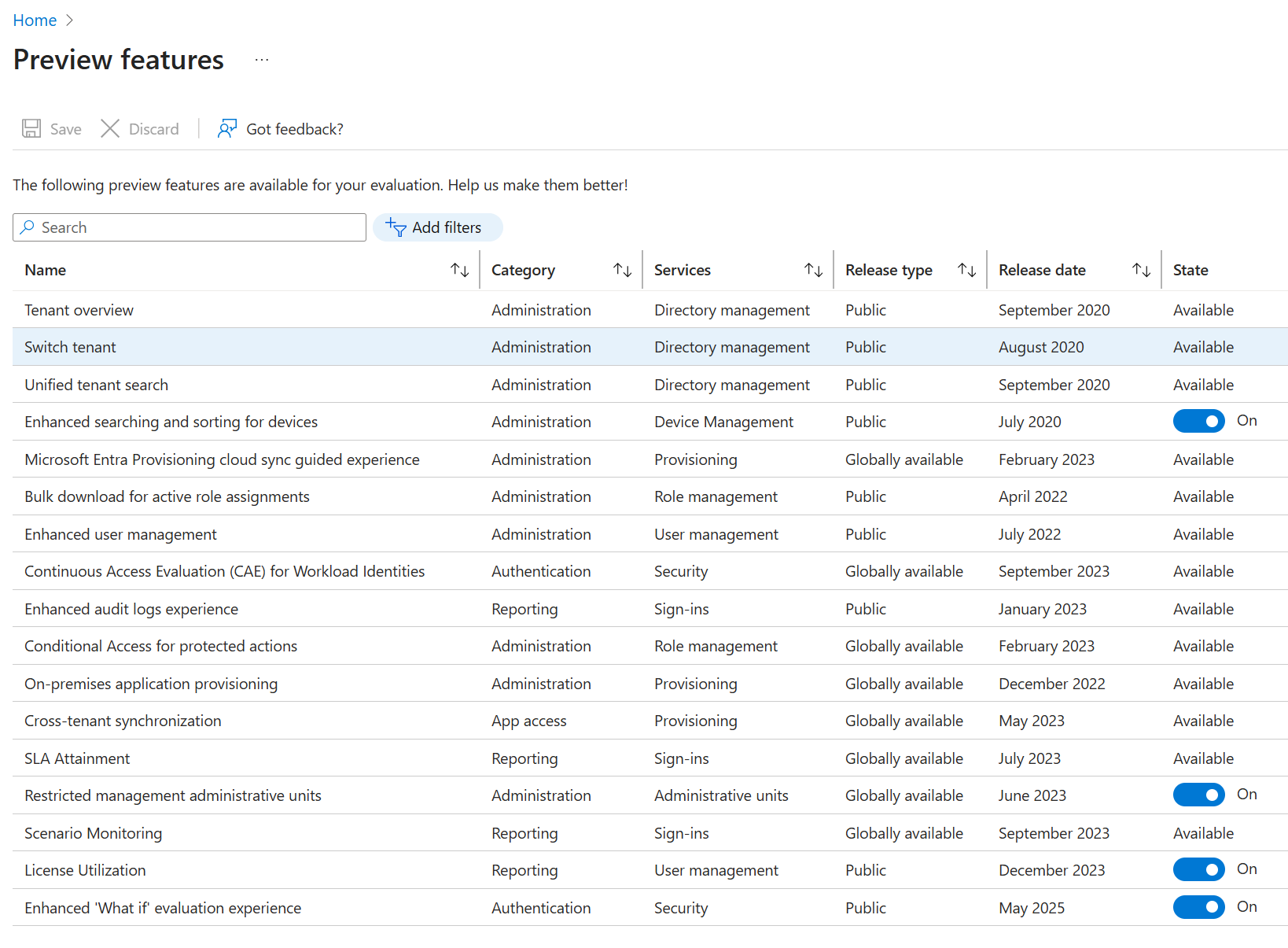Click the Discard X icon

coord(110,129)
